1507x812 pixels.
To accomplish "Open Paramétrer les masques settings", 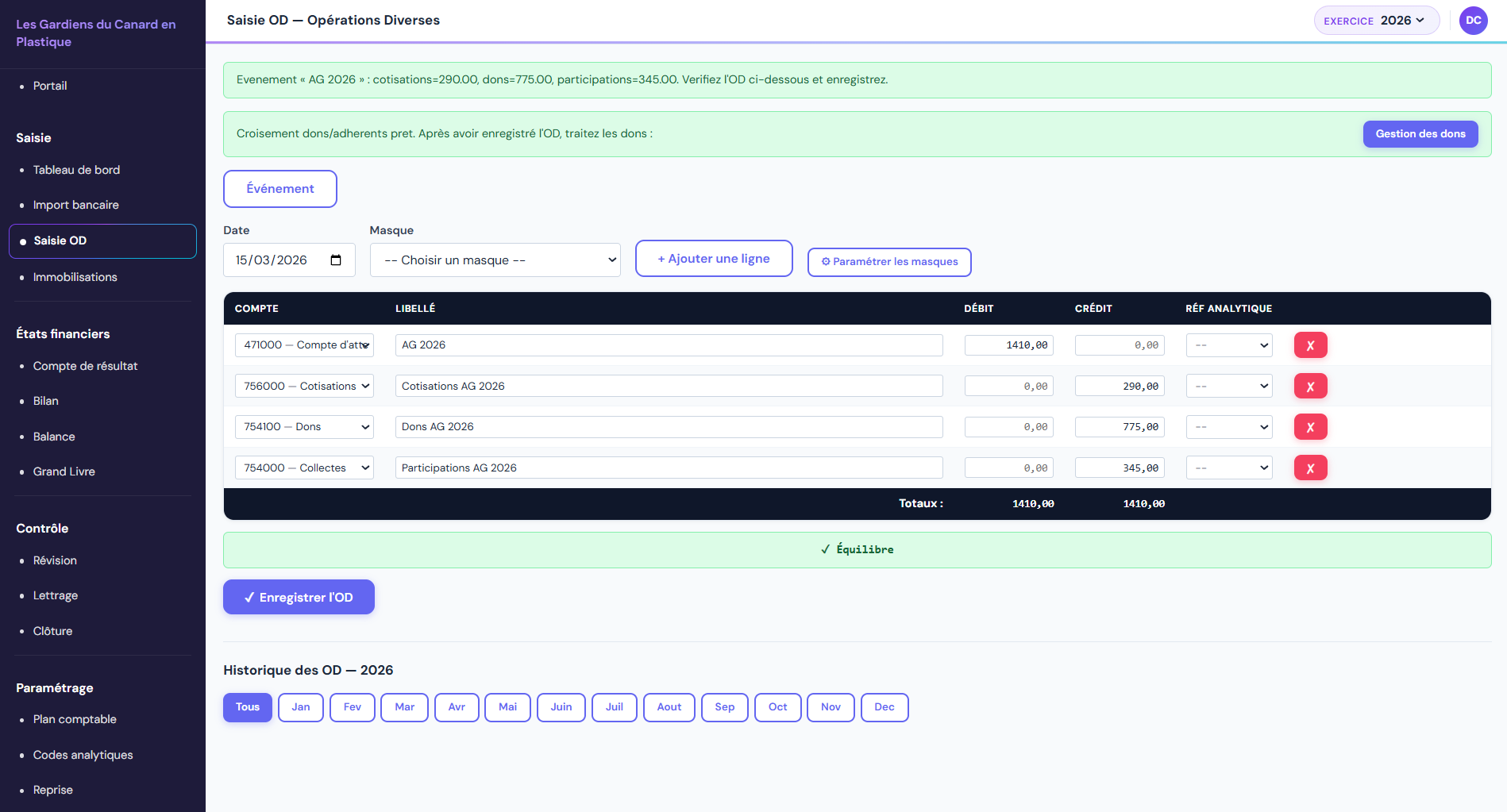I will point(888,262).
